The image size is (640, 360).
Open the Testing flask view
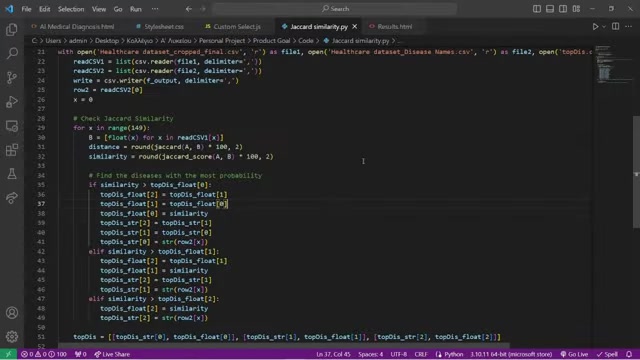click(x=12, y=174)
